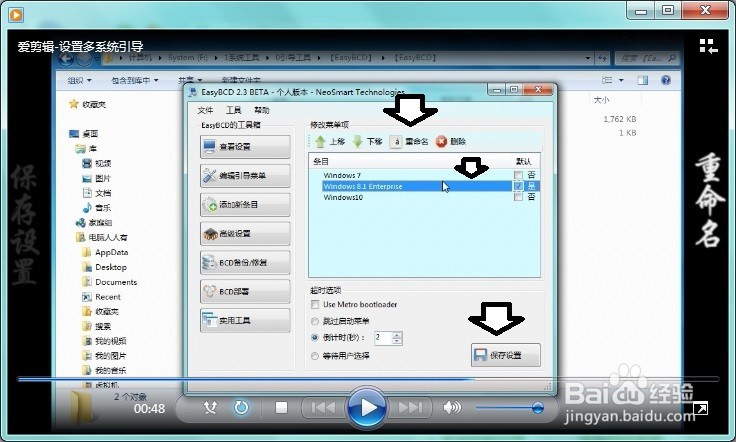Skip to previous track in the player
The height and width of the screenshot is (442, 736).
[x=323, y=407]
